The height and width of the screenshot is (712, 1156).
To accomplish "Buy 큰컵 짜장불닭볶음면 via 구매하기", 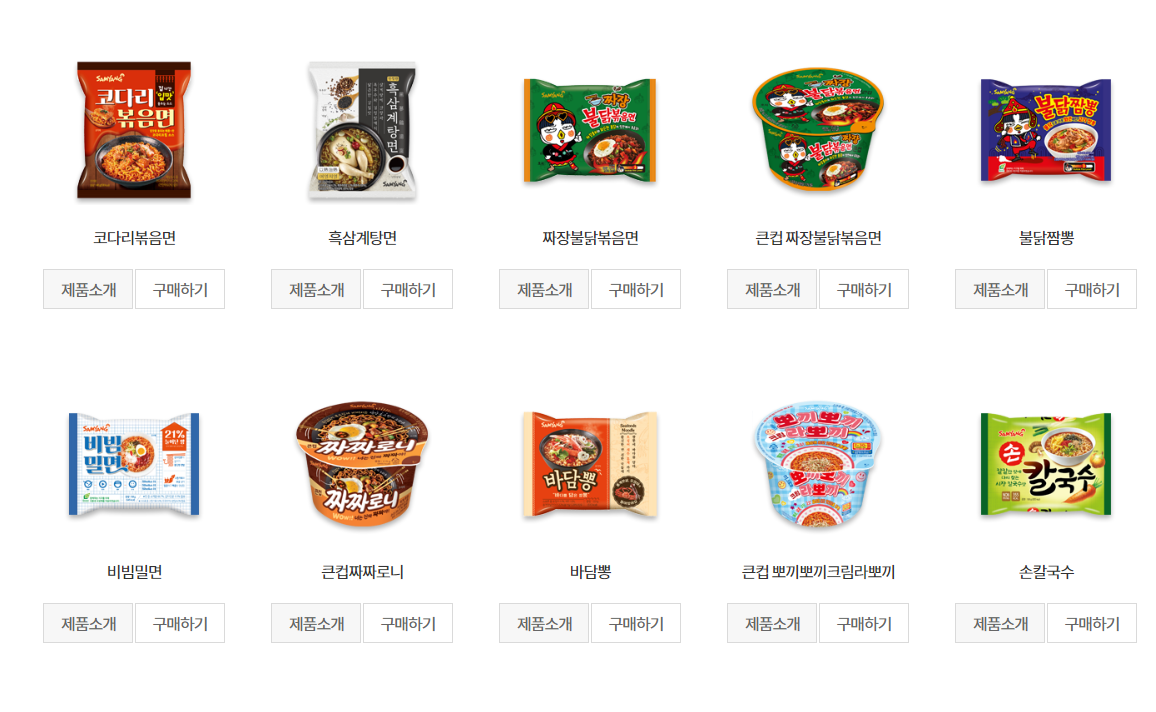I will pos(864,290).
